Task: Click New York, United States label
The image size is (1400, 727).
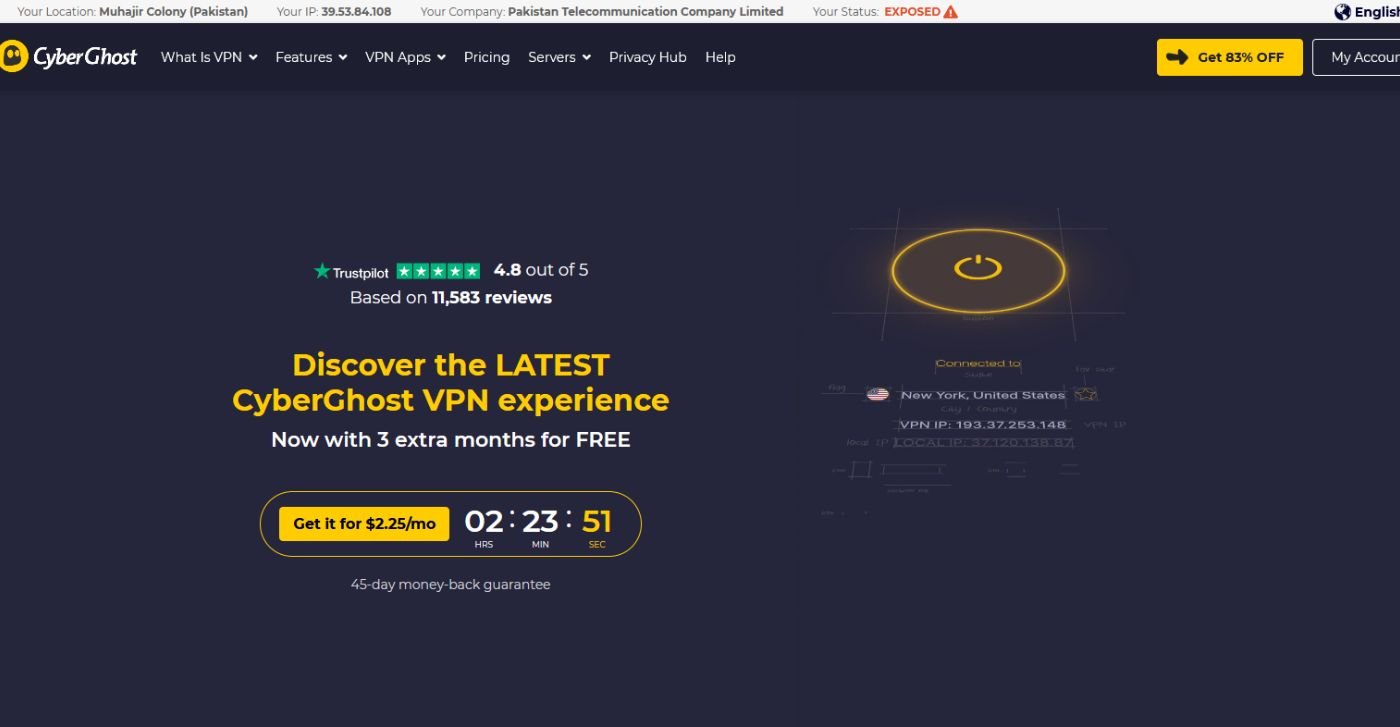Action: [983, 394]
